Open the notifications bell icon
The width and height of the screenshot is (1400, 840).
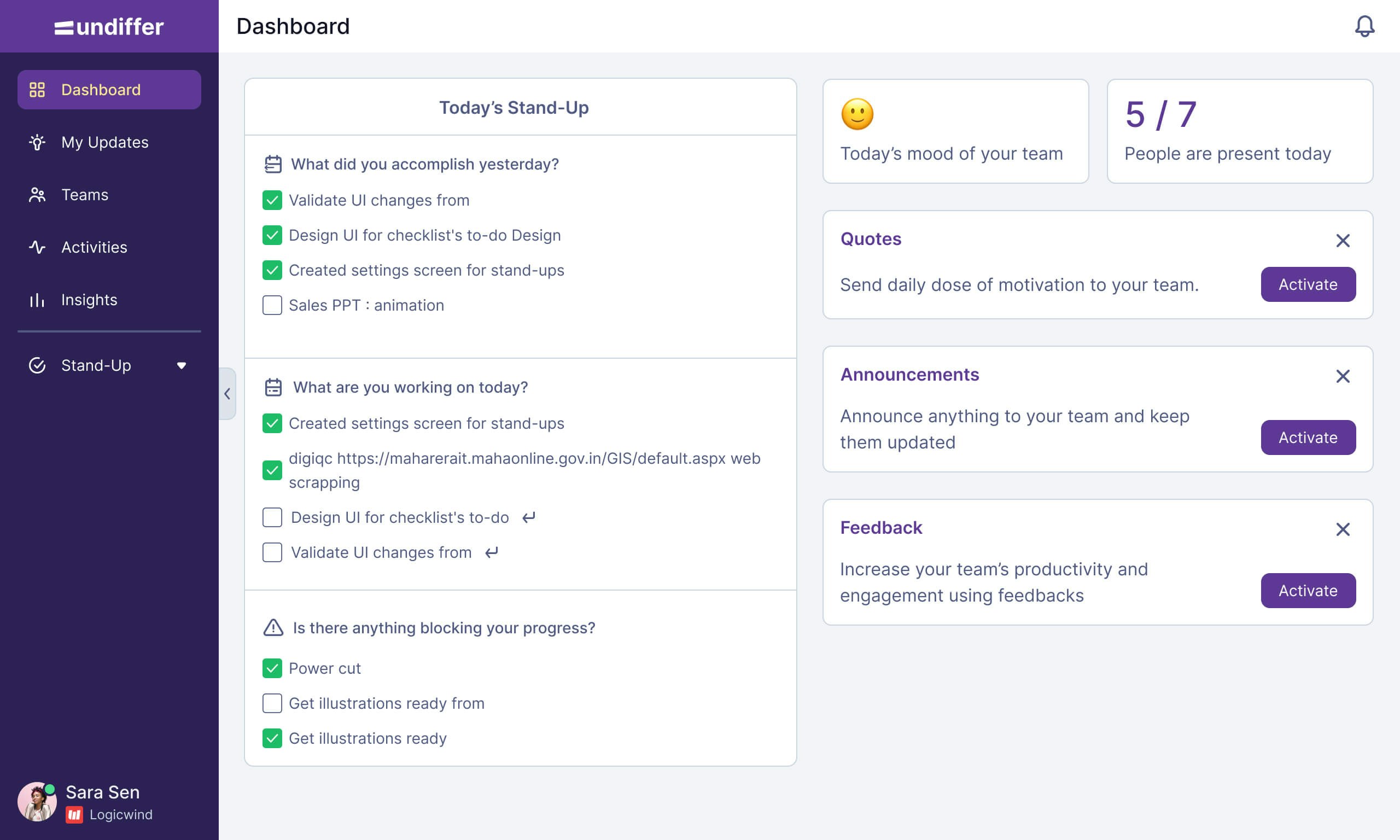tap(1364, 26)
